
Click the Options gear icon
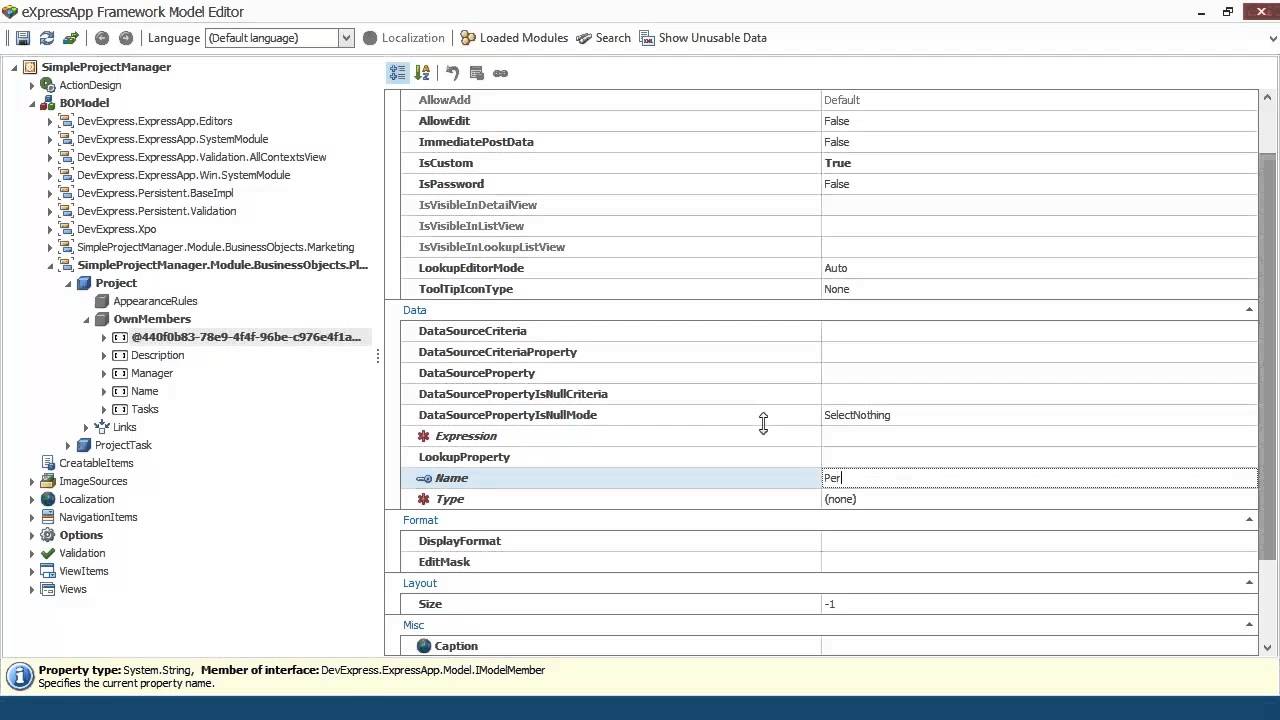coord(48,535)
